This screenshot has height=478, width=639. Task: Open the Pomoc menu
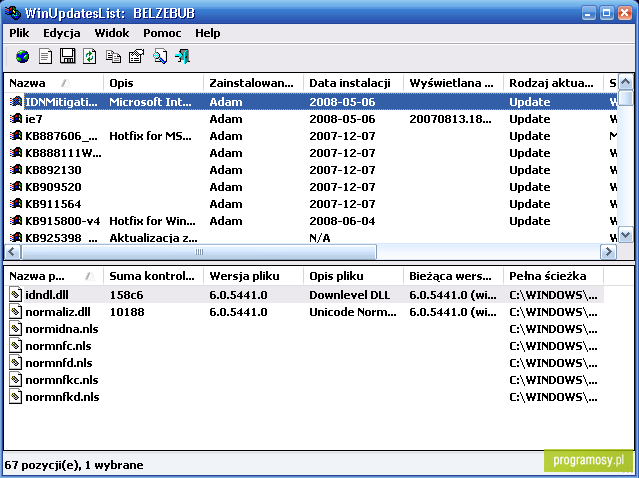coord(162,33)
